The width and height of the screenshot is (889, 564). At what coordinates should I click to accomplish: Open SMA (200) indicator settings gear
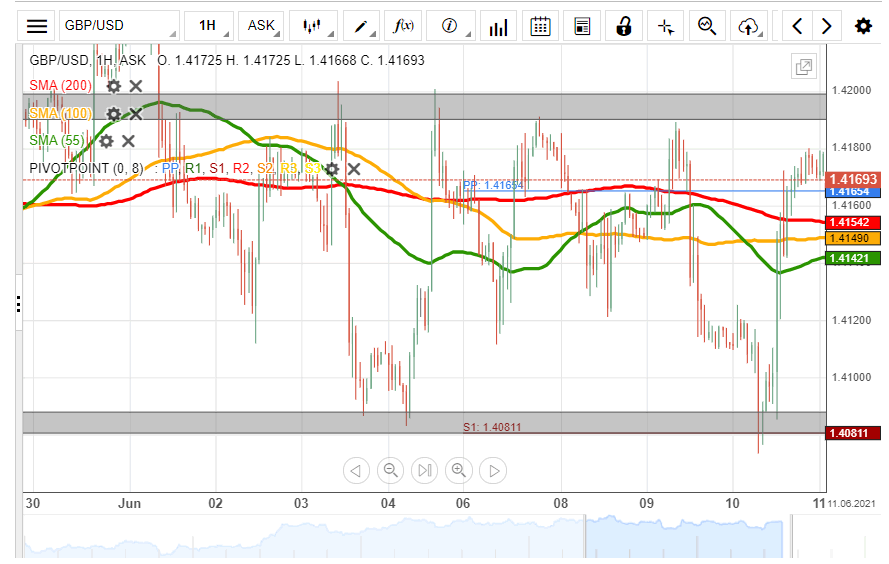pos(113,86)
